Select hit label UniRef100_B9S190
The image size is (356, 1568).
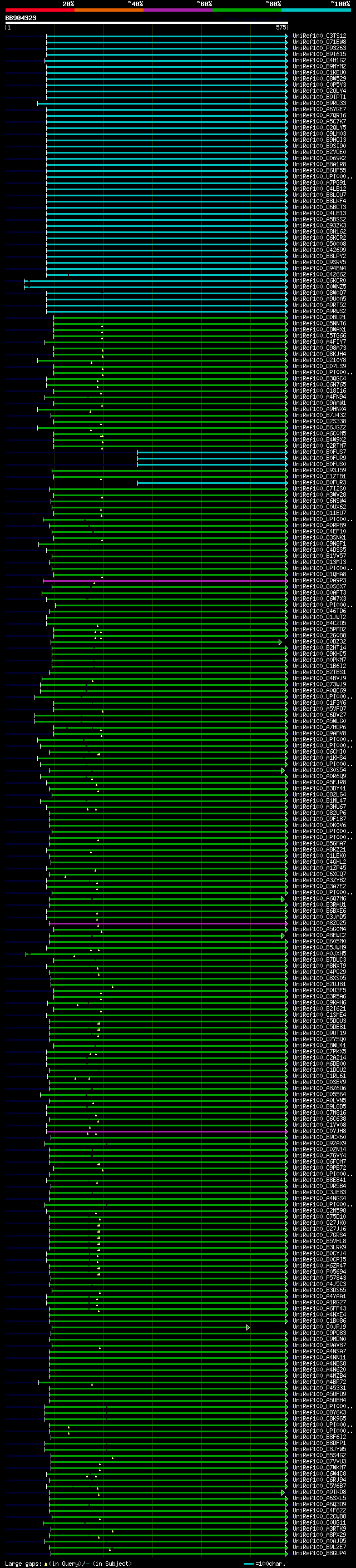click(x=319, y=146)
